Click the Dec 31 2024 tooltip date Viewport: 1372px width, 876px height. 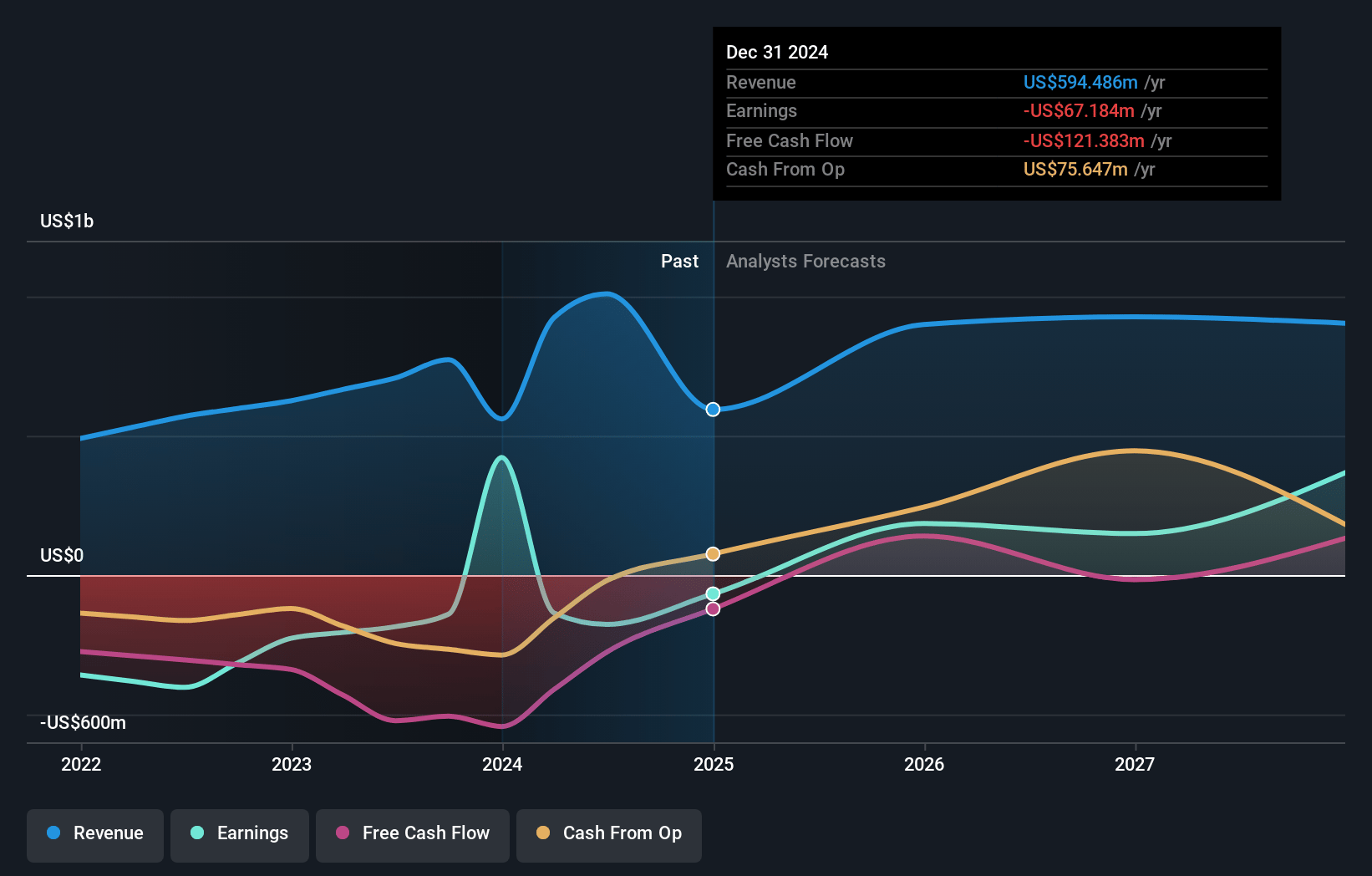click(x=777, y=52)
